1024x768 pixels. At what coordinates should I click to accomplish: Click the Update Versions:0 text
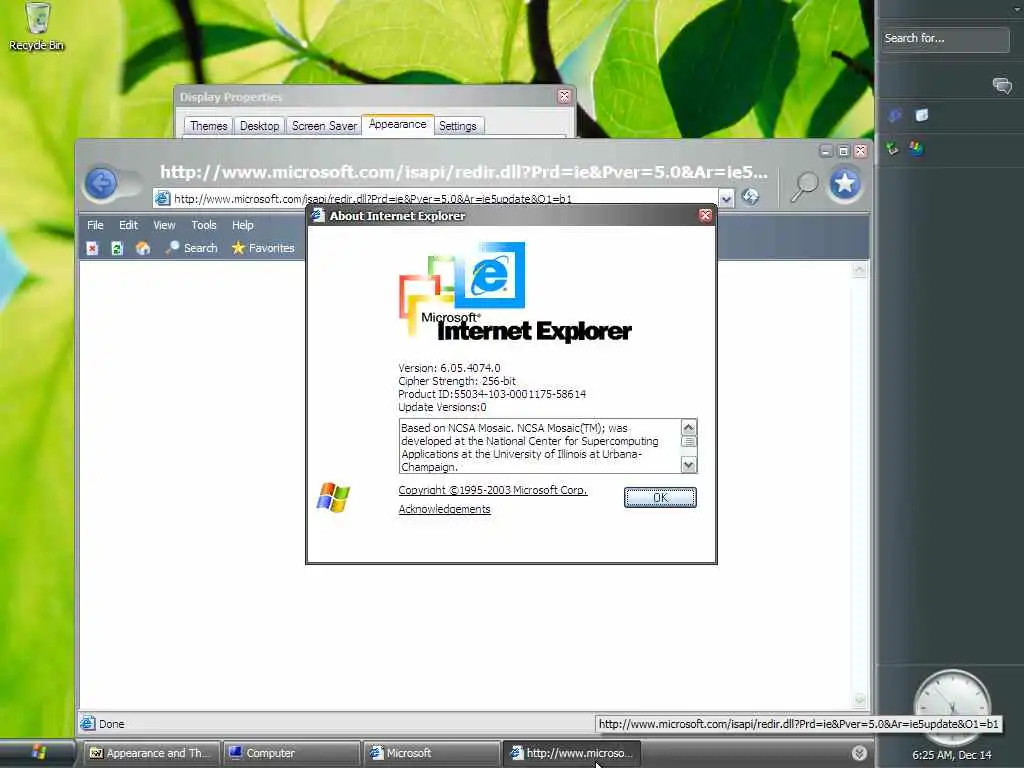point(442,407)
